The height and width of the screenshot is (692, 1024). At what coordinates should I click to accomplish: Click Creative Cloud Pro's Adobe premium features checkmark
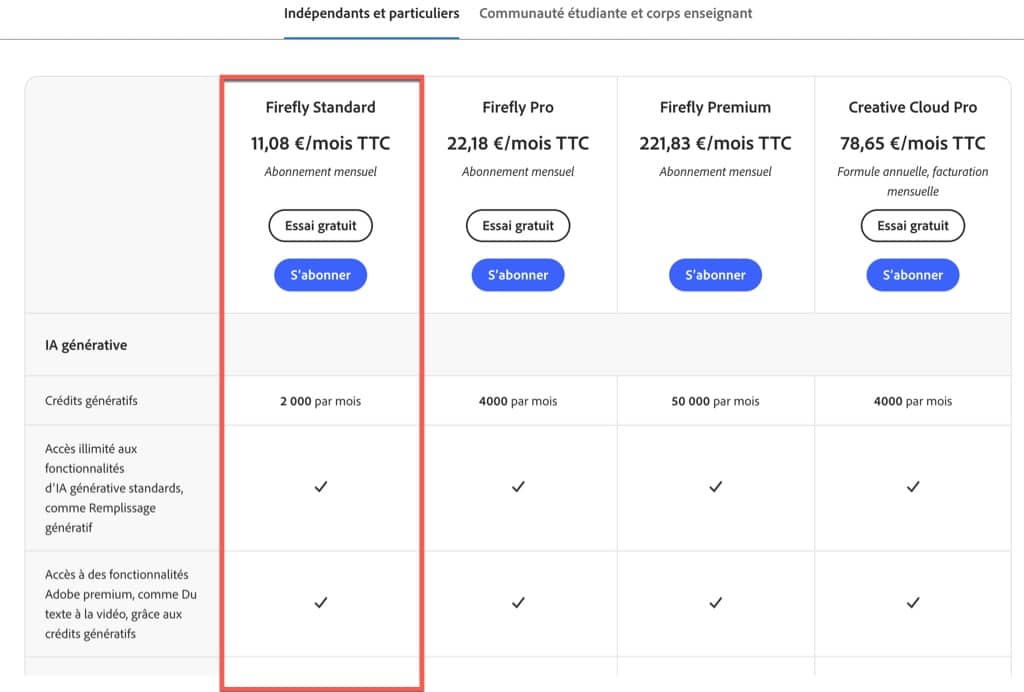pos(912,603)
